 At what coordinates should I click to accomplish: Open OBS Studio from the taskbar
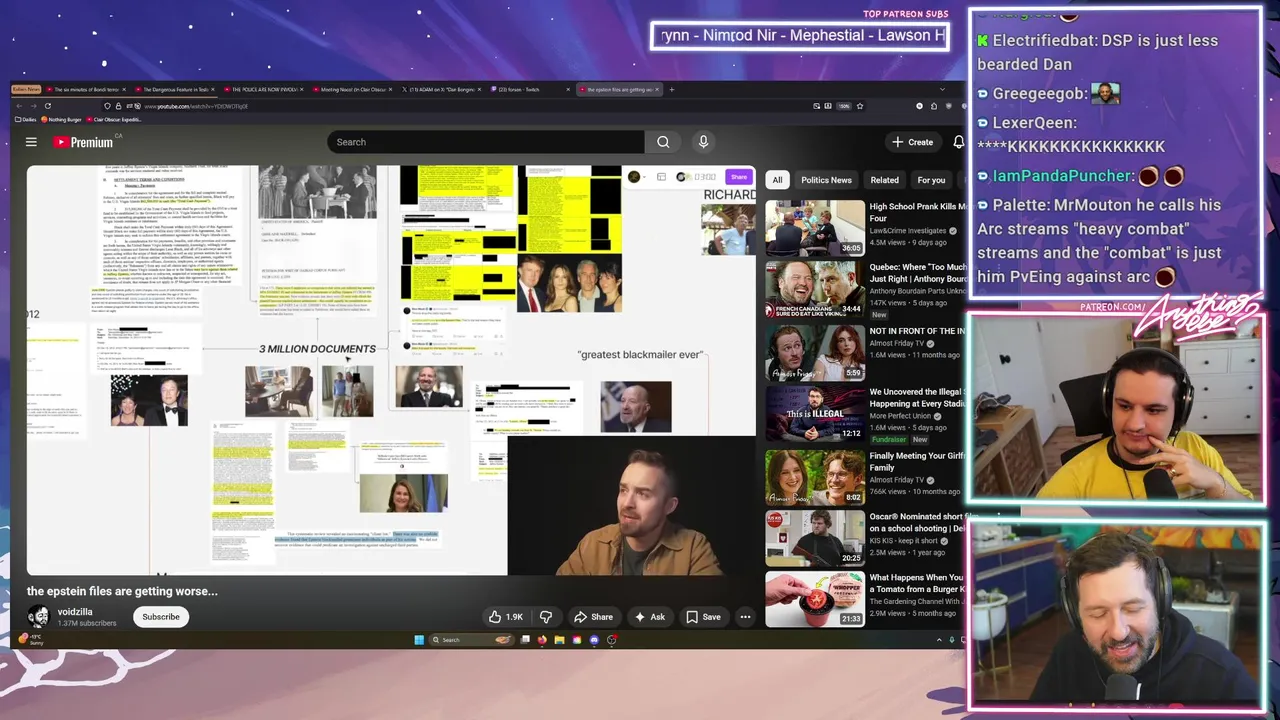611,640
